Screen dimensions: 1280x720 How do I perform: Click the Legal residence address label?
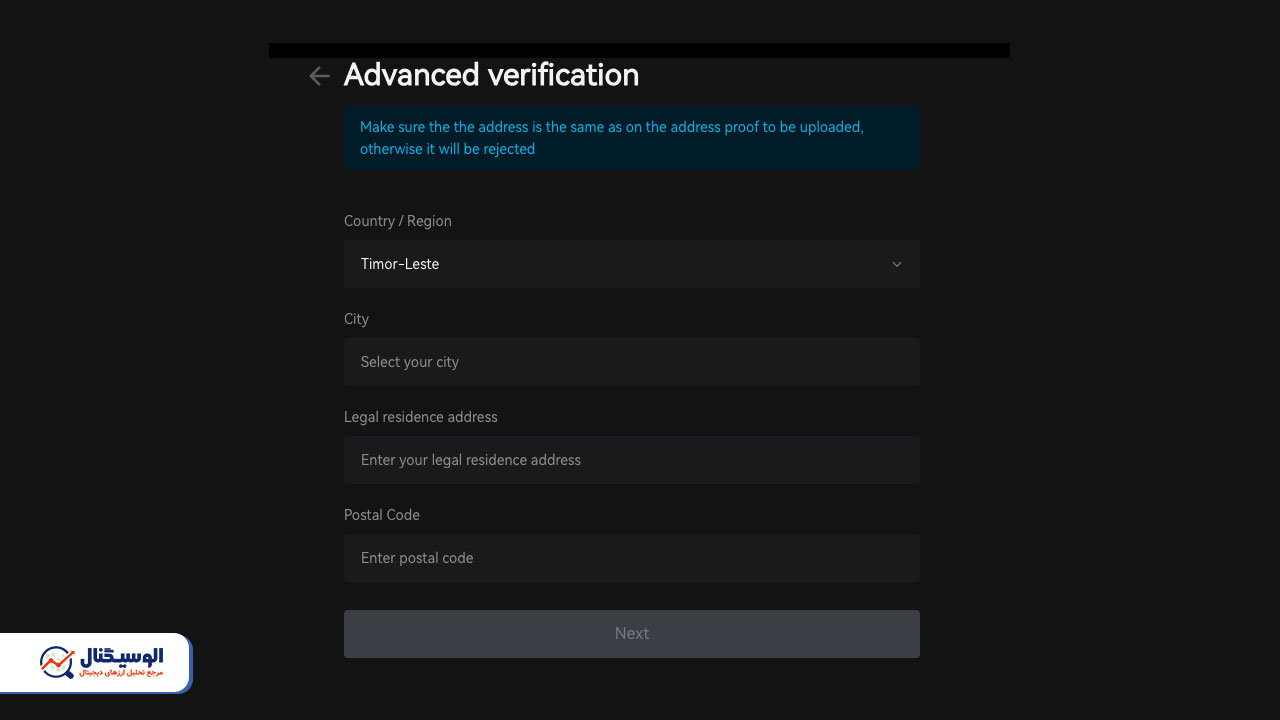pyautogui.click(x=420, y=417)
